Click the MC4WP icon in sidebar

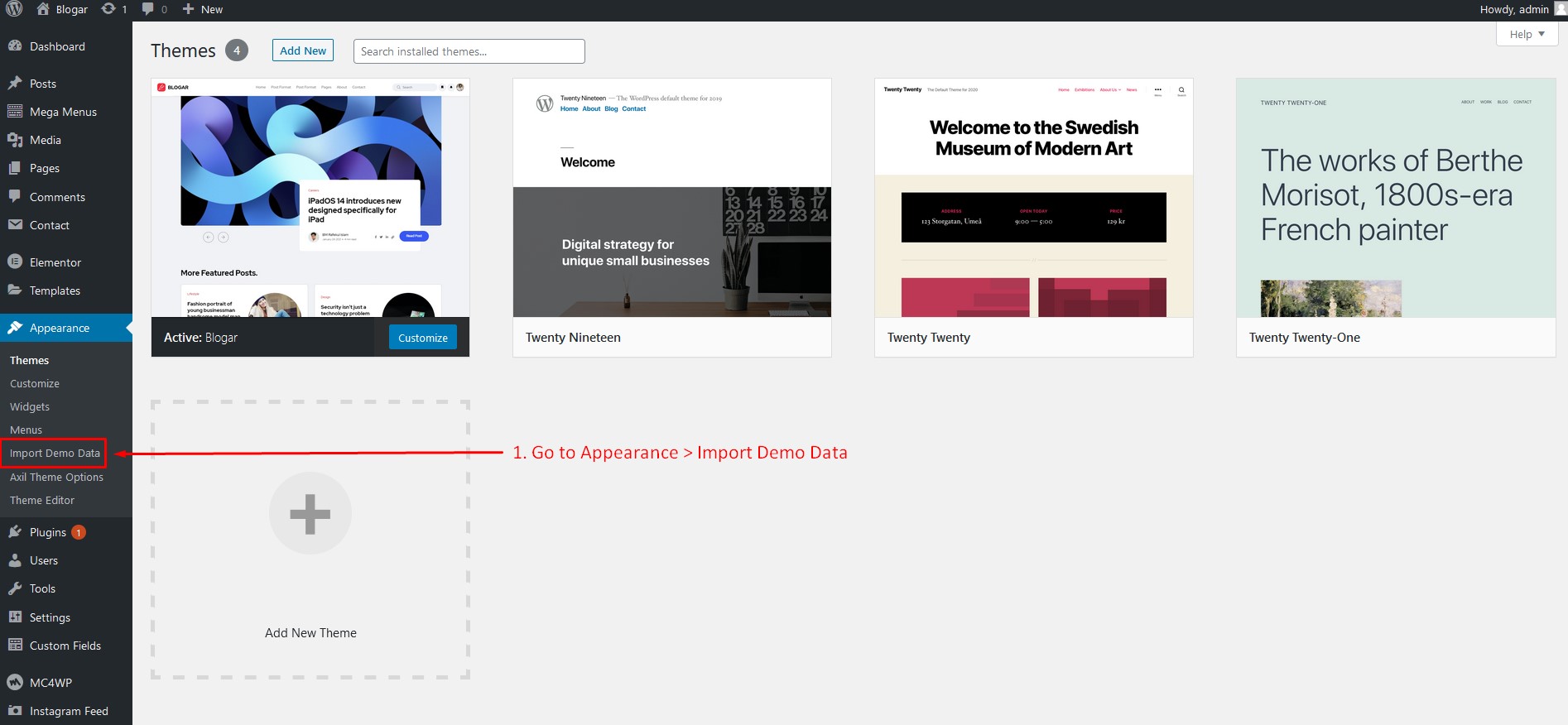pos(15,682)
